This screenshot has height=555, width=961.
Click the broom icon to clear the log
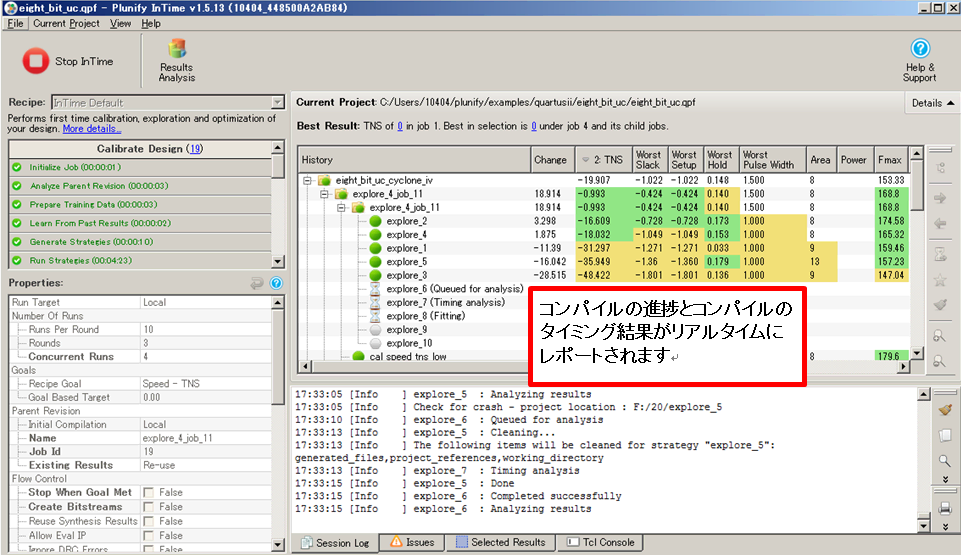(944, 409)
